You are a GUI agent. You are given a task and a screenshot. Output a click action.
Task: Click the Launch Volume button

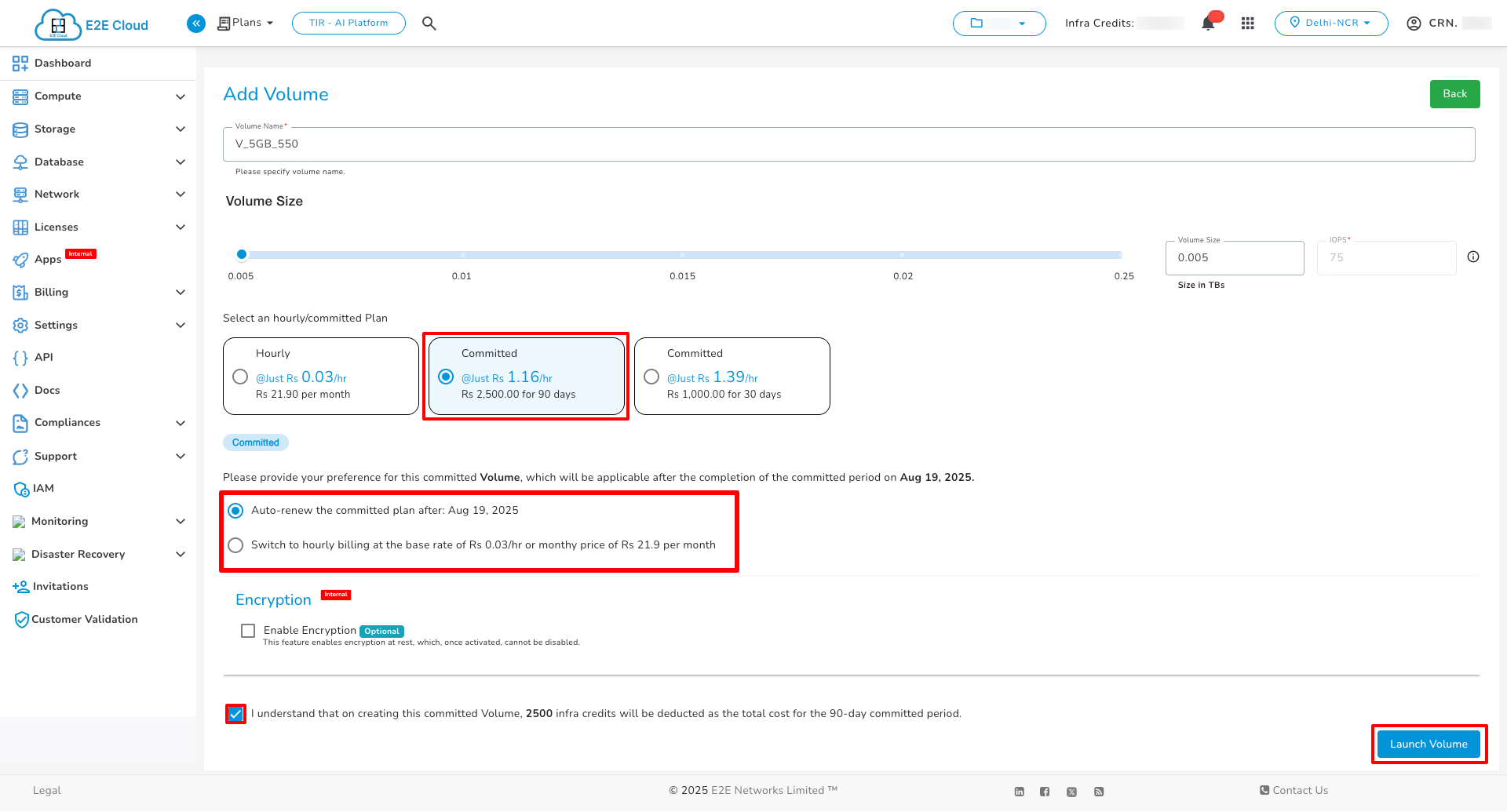[1429, 744]
